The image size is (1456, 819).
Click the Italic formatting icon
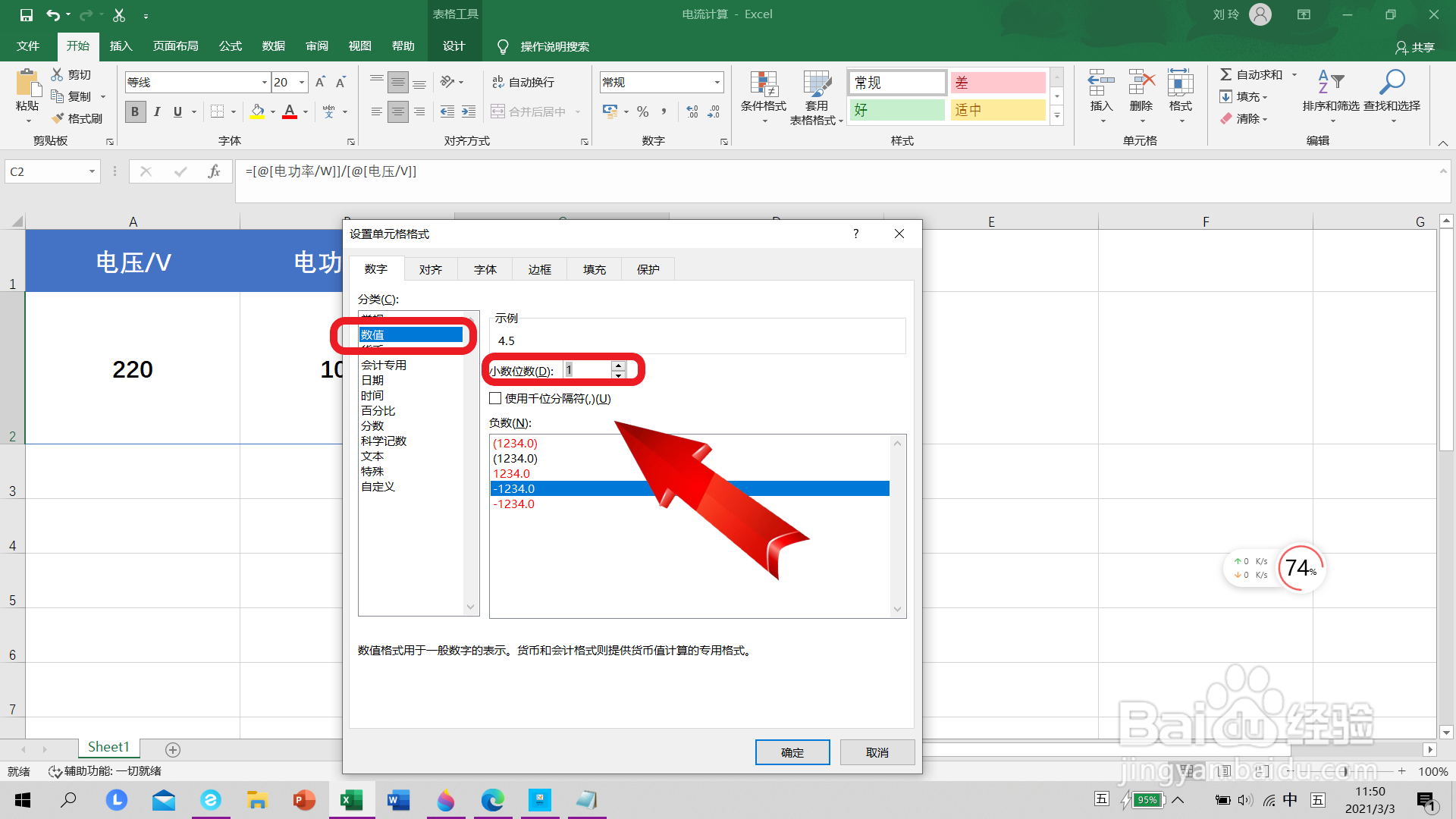pyautogui.click(x=156, y=111)
